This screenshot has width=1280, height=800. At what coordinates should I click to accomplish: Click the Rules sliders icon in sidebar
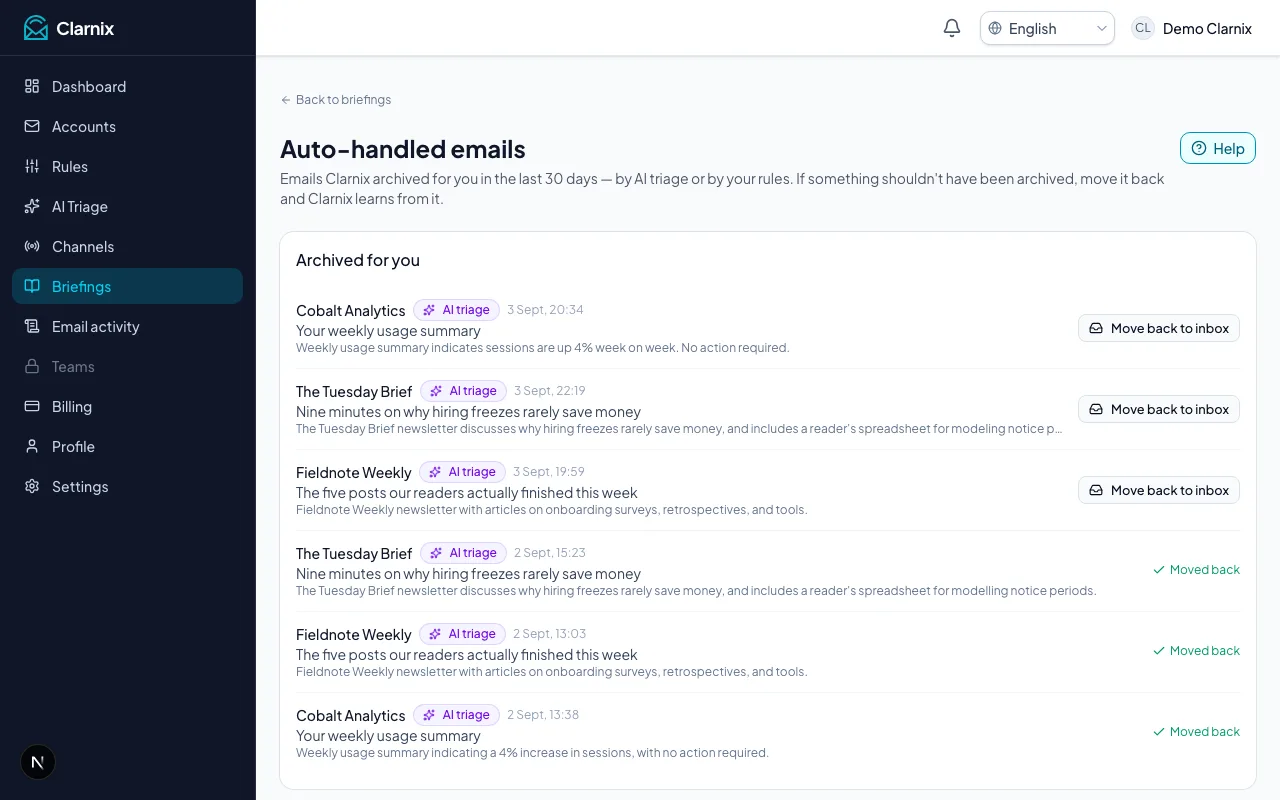tap(32, 166)
